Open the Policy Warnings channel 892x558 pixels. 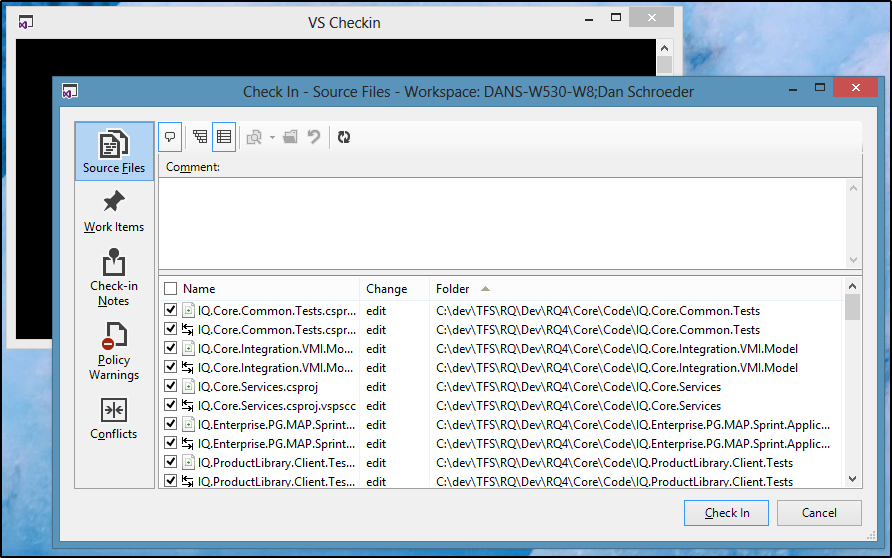114,351
